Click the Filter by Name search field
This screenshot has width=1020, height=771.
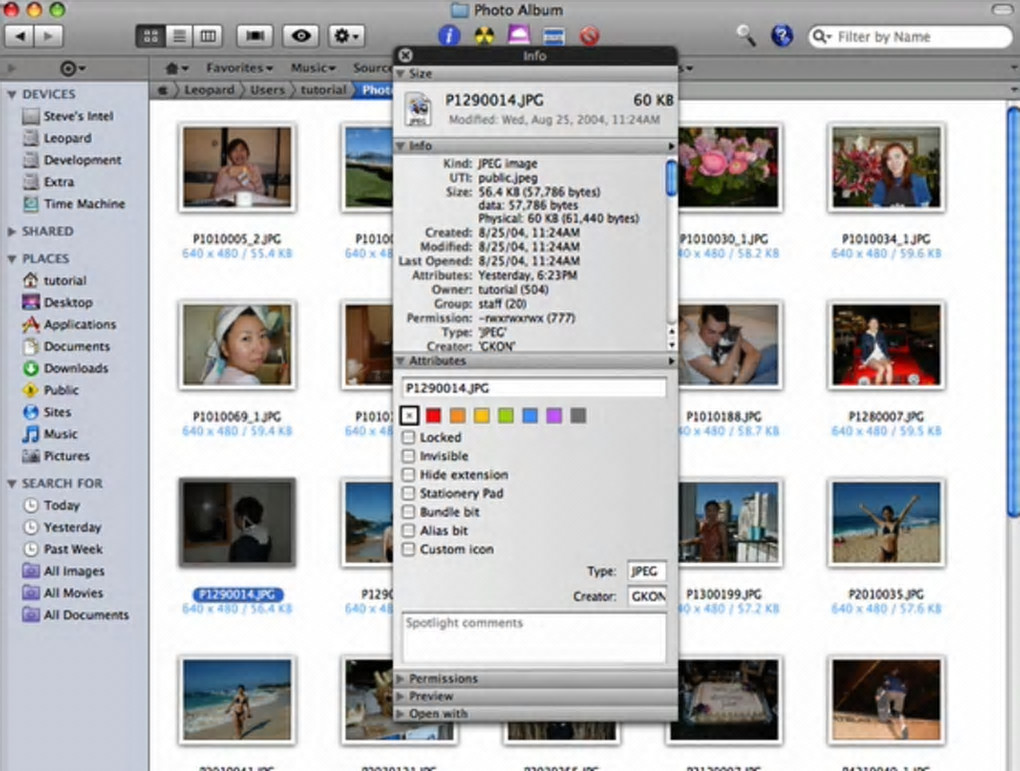coord(910,36)
